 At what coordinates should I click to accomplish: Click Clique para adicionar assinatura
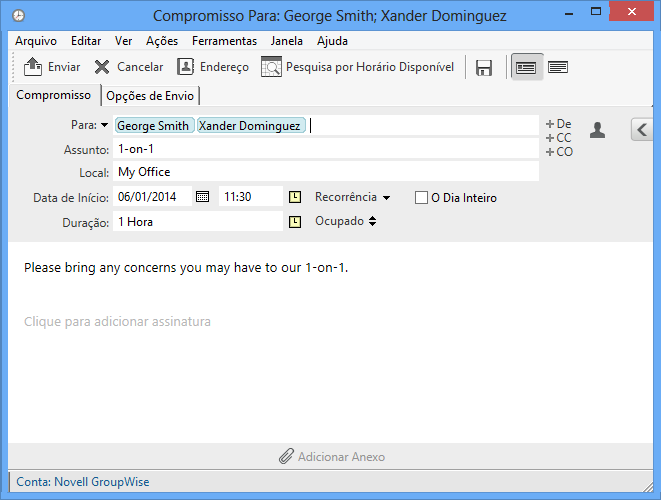(x=117, y=322)
